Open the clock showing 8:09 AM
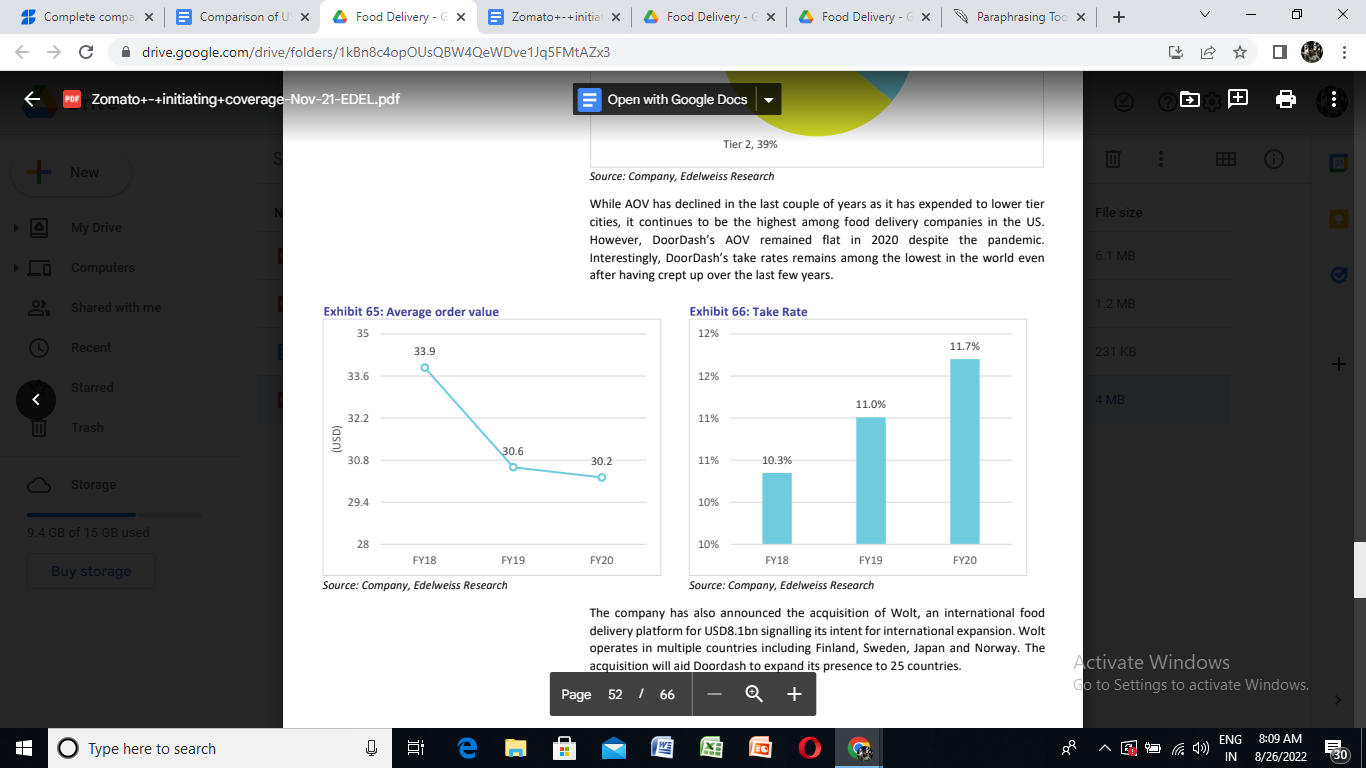1366x768 pixels. (x=1280, y=748)
